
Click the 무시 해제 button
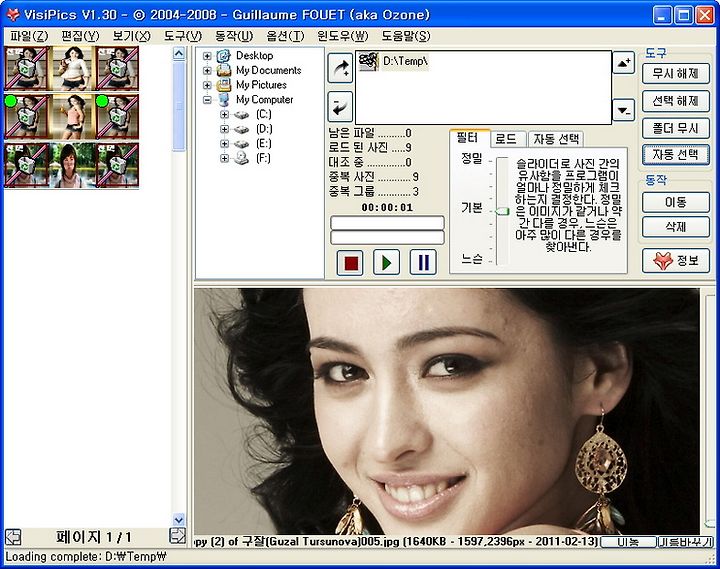(x=675, y=73)
